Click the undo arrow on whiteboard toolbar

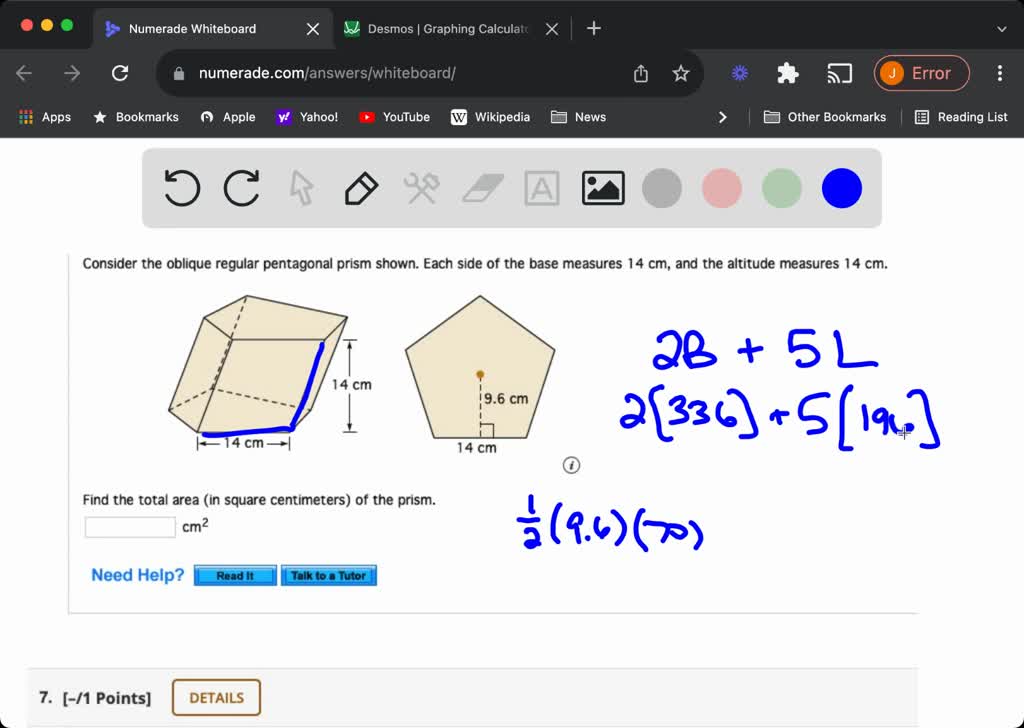coord(182,188)
